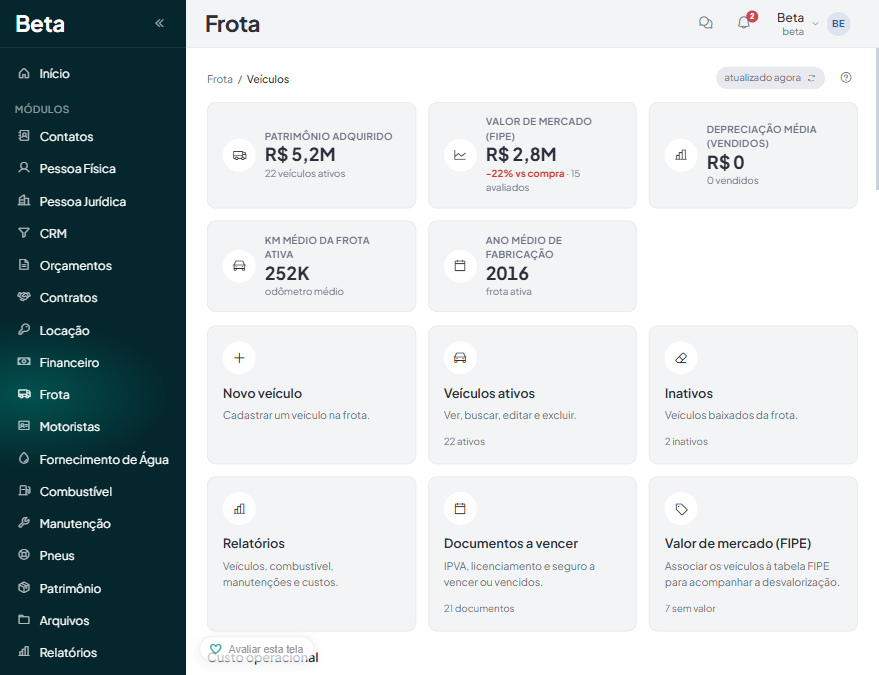Image resolution: width=879 pixels, height=675 pixels.
Task: Click the bar chart icon on Relatórios card
Action: [x=239, y=508]
